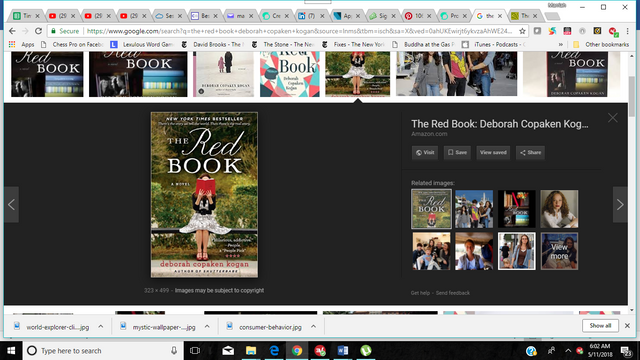
Task: Click Show all downloads button
Action: click(600, 326)
